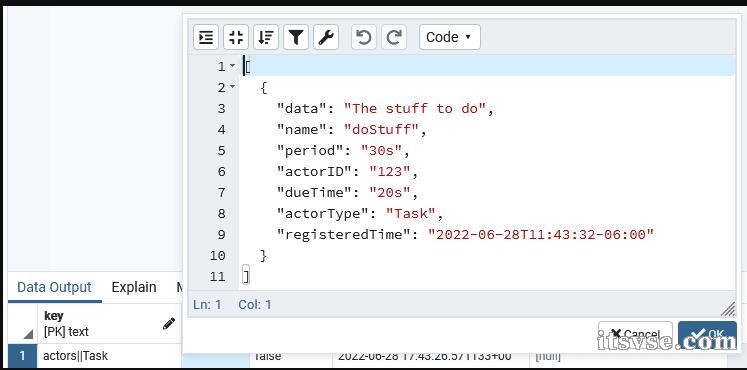This screenshot has width=747, height=370.
Task: Select all rows via table corner
Action: pos(22,324)
